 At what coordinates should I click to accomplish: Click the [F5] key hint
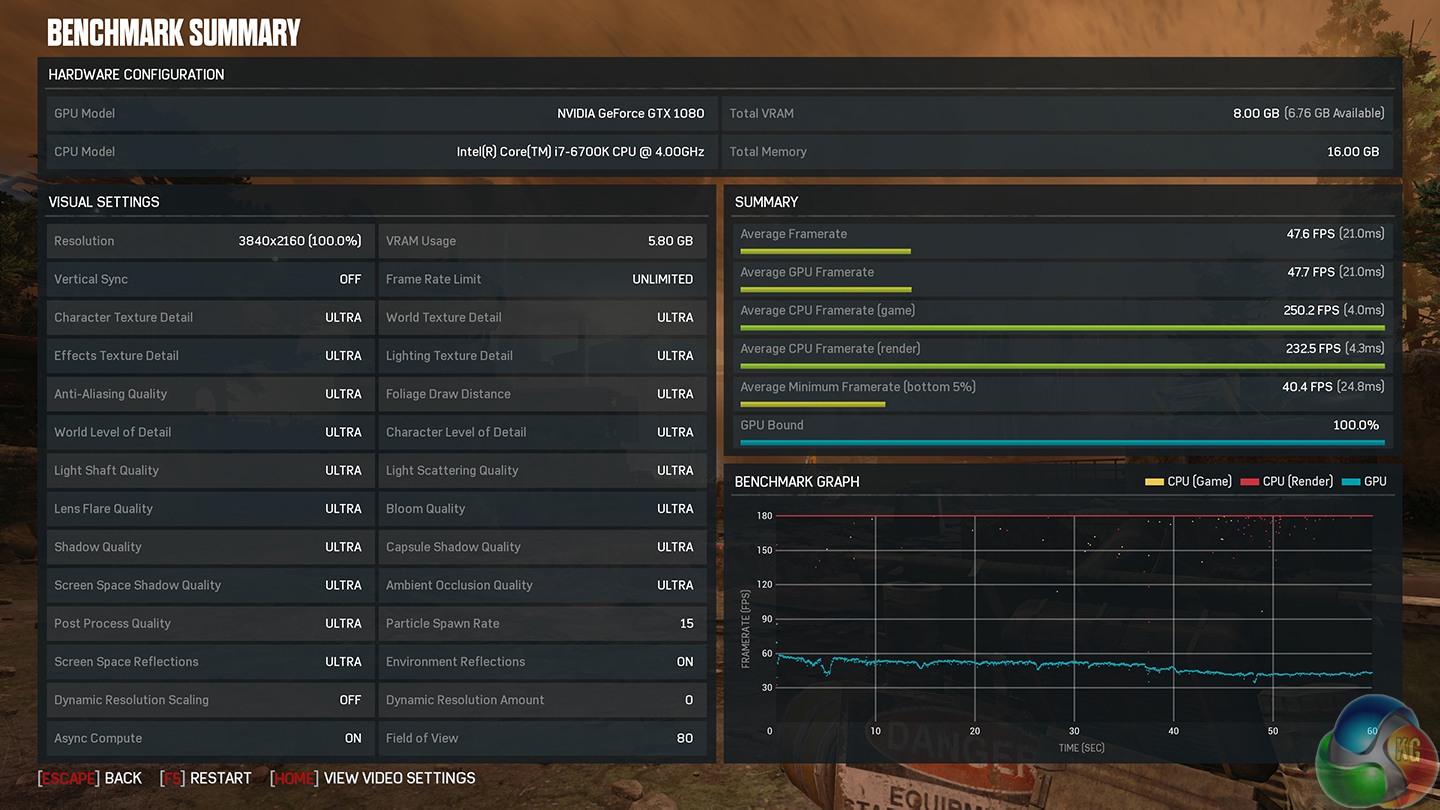pyautogui.click(x=172, y=778)
